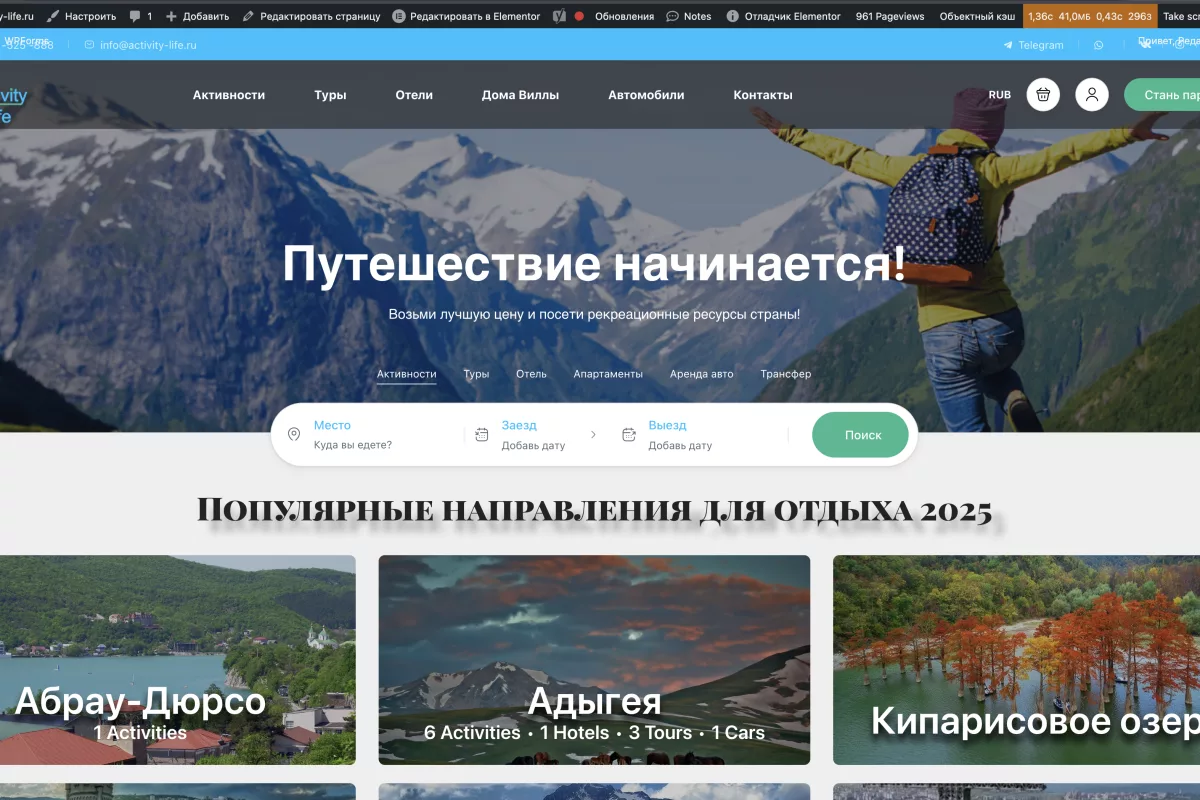Click the red recording dot in admin bar
Viewport: 1200px width, 800px height.
pyautogui.click(x=579, y=16)
